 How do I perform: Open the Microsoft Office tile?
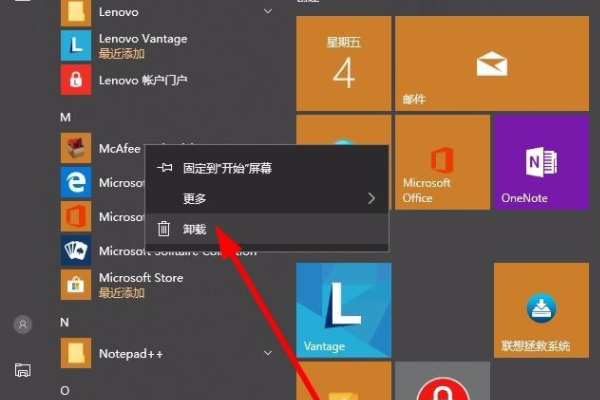point(442,162)
